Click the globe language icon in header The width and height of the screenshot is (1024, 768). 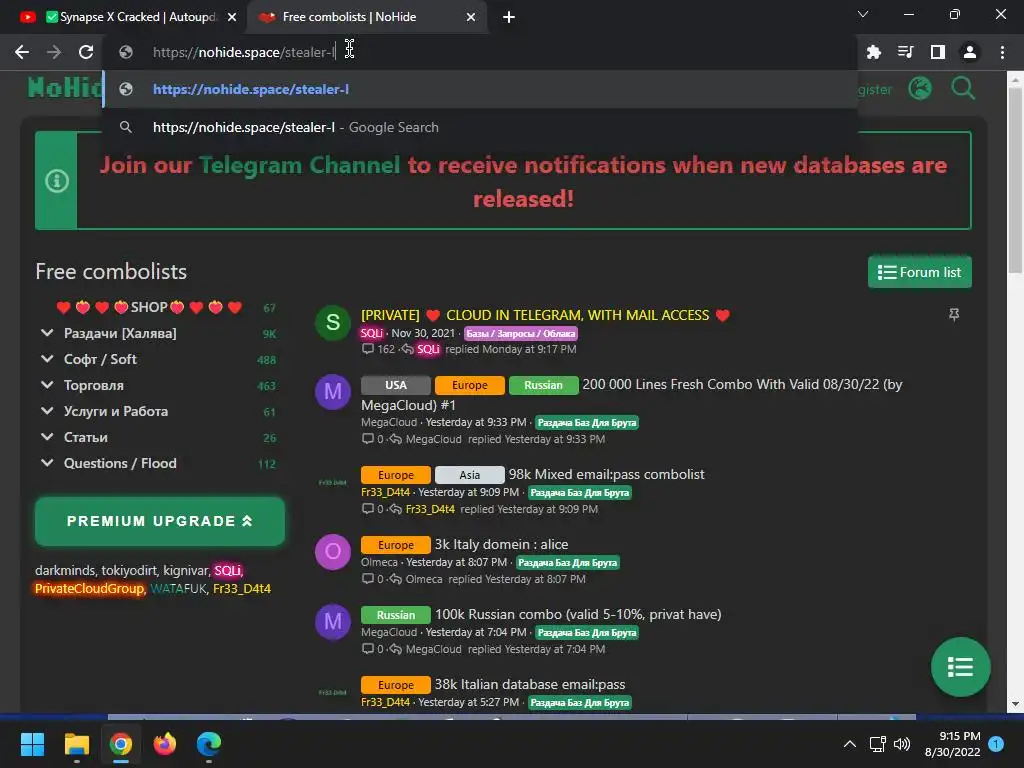920,88
